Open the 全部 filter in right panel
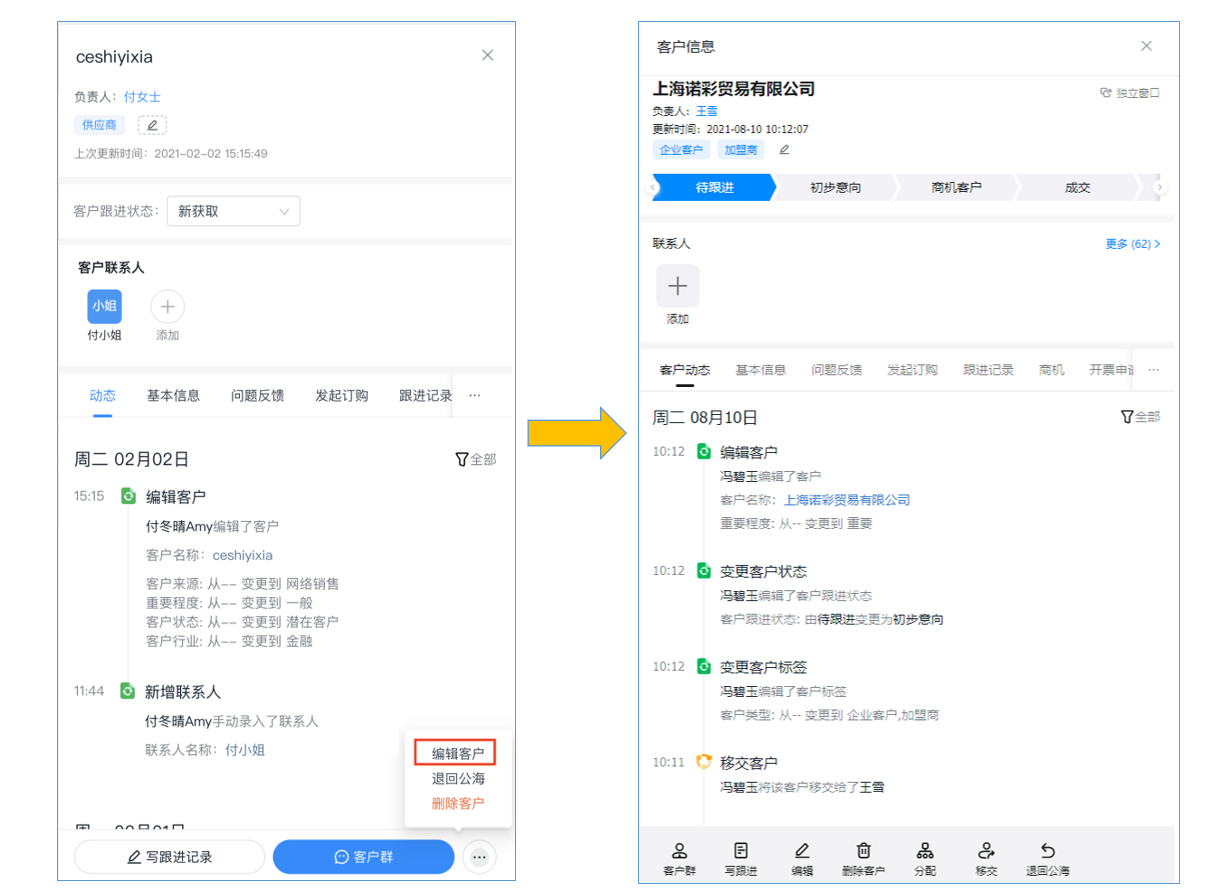This screenshot has height=895, width=1216. tap(1140, 417)
